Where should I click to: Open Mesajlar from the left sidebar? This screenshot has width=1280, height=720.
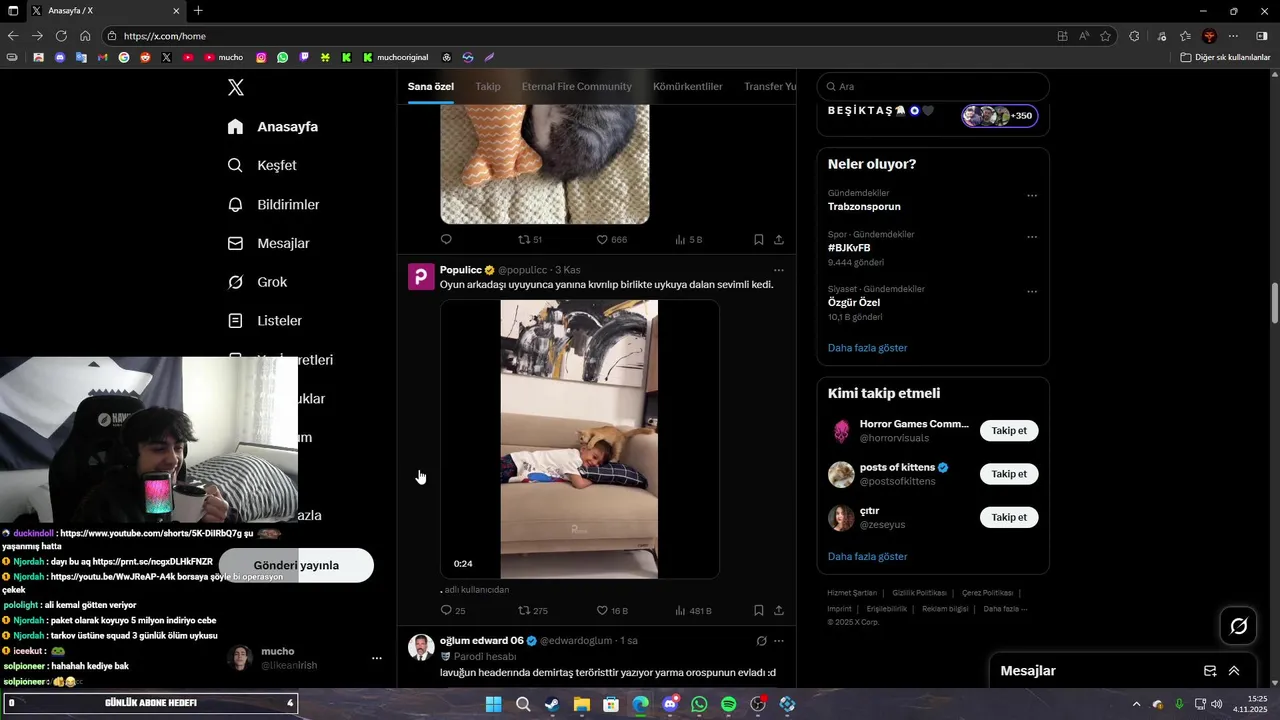pos(268,244)
